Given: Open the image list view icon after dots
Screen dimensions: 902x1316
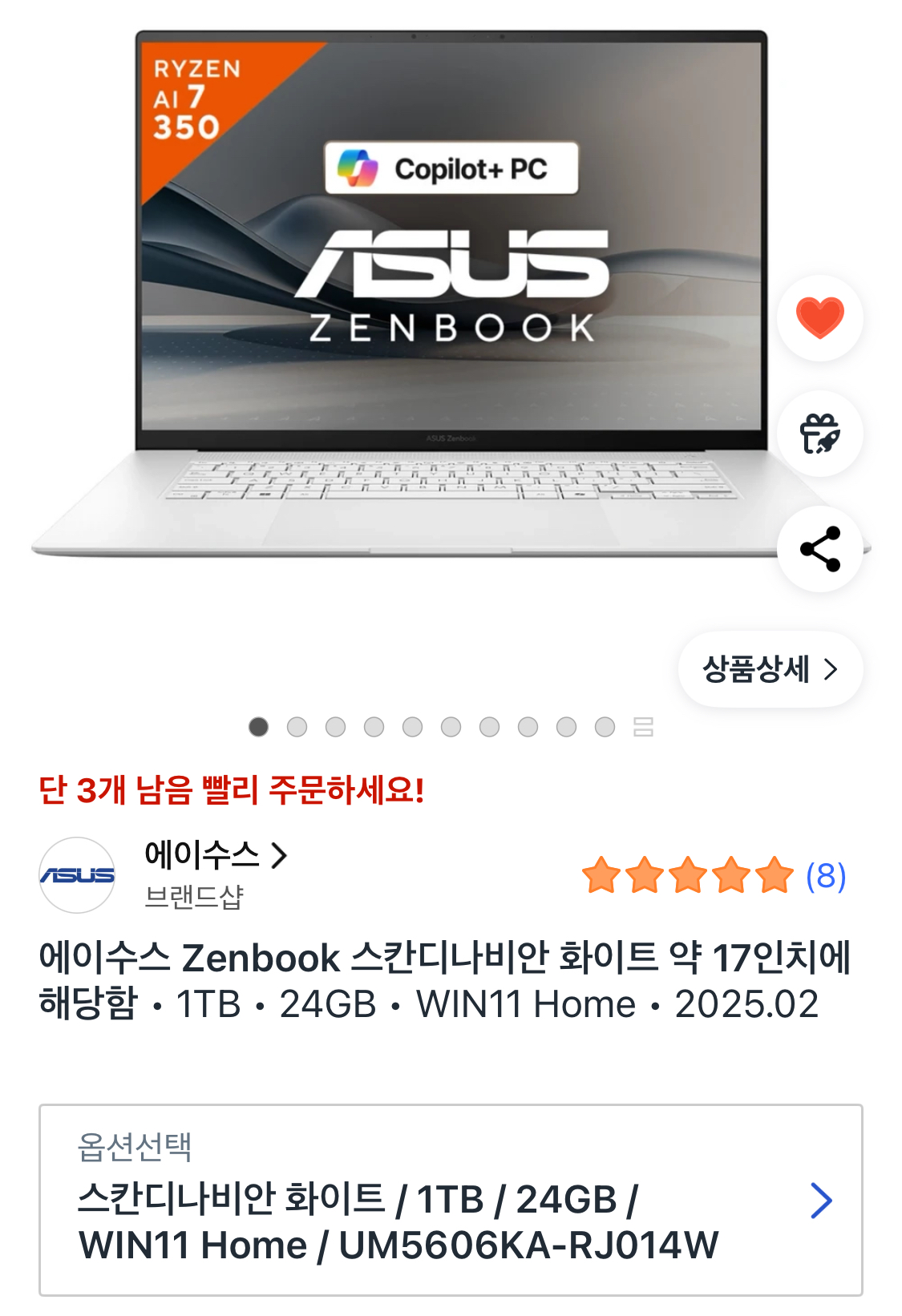Looking at the screenshot, I should pyautogui.click(x=643, y=727).
